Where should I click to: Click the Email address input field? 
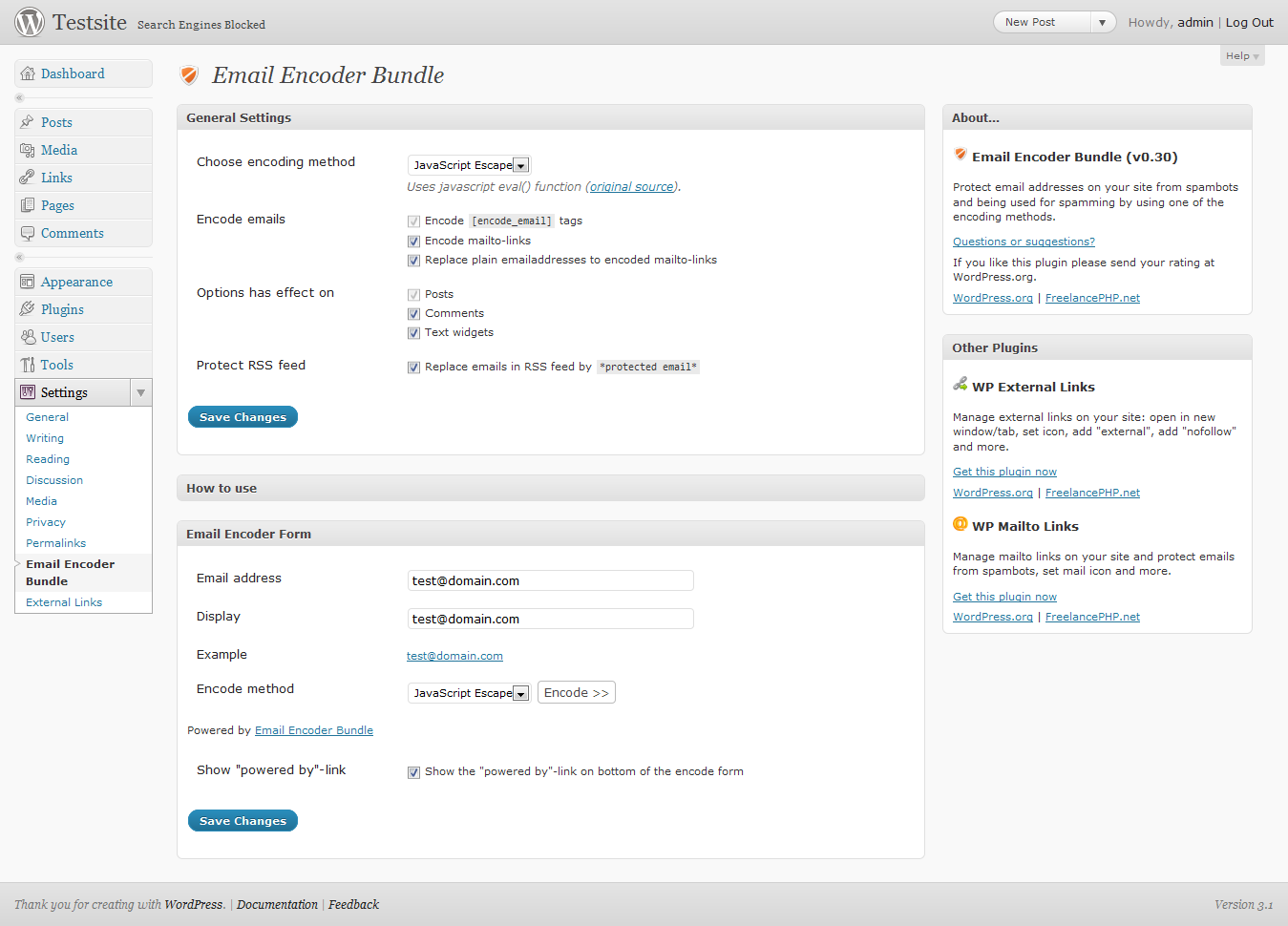coord(551,580)
